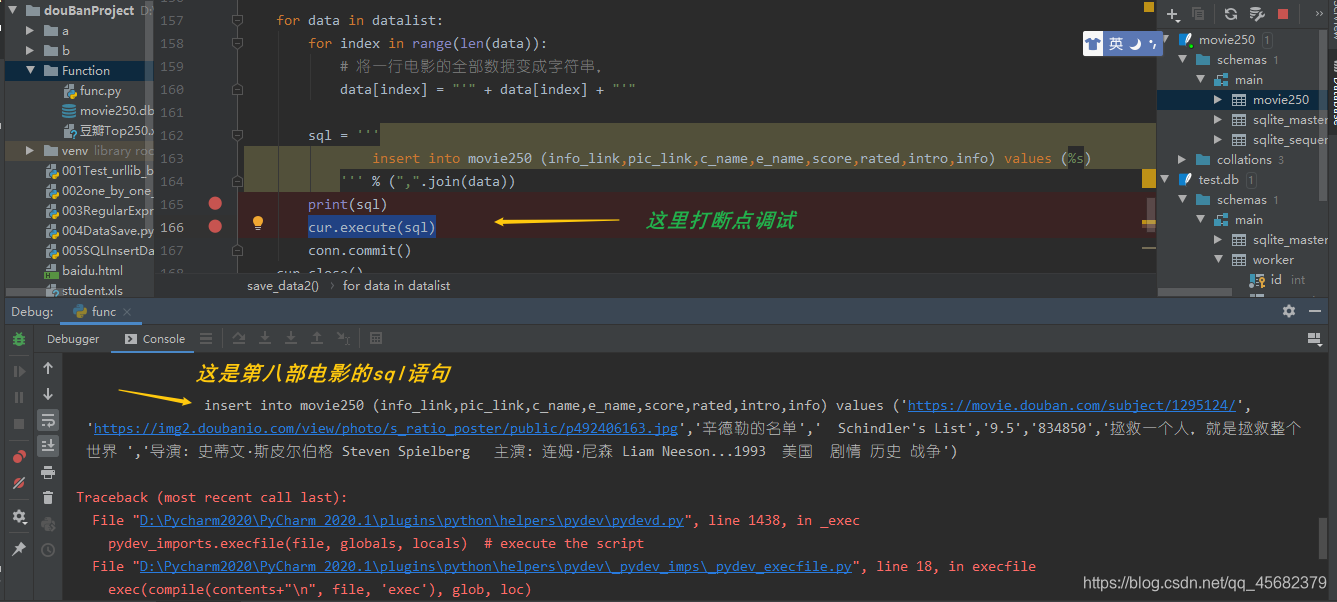Hide the Debug tool window

pyautogui.click(x=1315, y=311)
